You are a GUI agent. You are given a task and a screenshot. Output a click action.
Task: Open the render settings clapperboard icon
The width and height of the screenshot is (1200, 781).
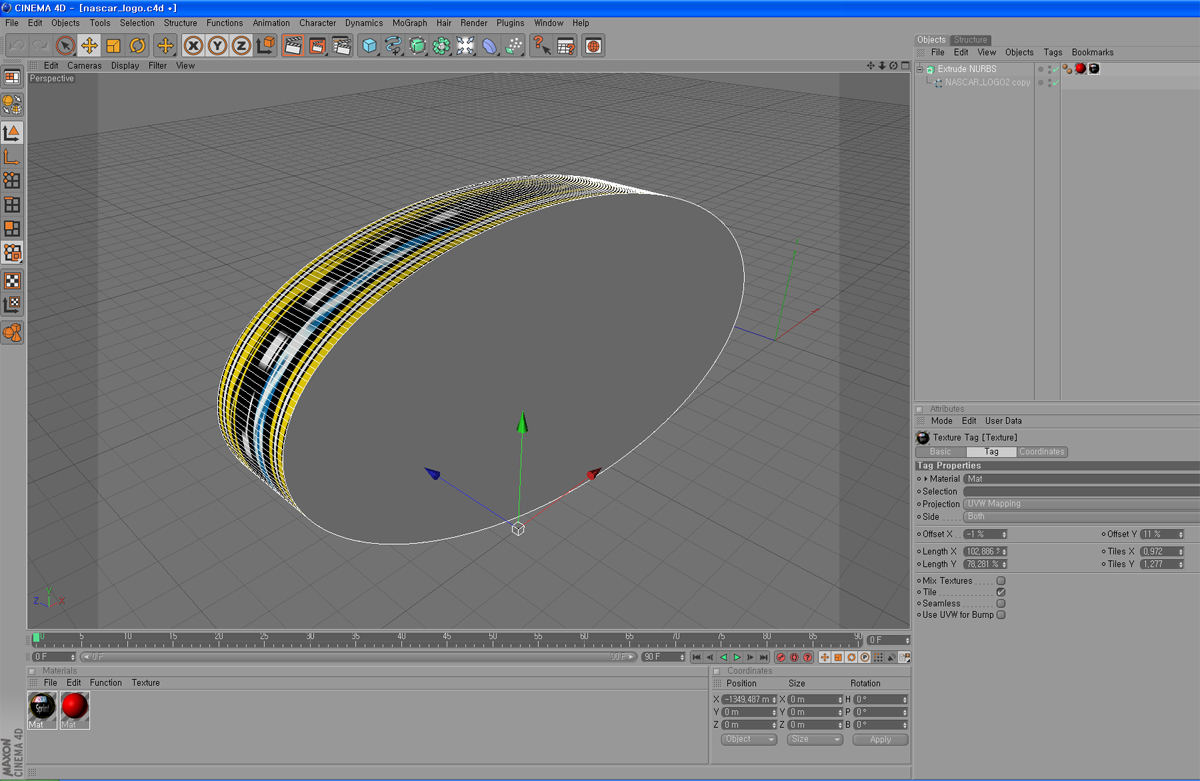(x=341, y=45)
